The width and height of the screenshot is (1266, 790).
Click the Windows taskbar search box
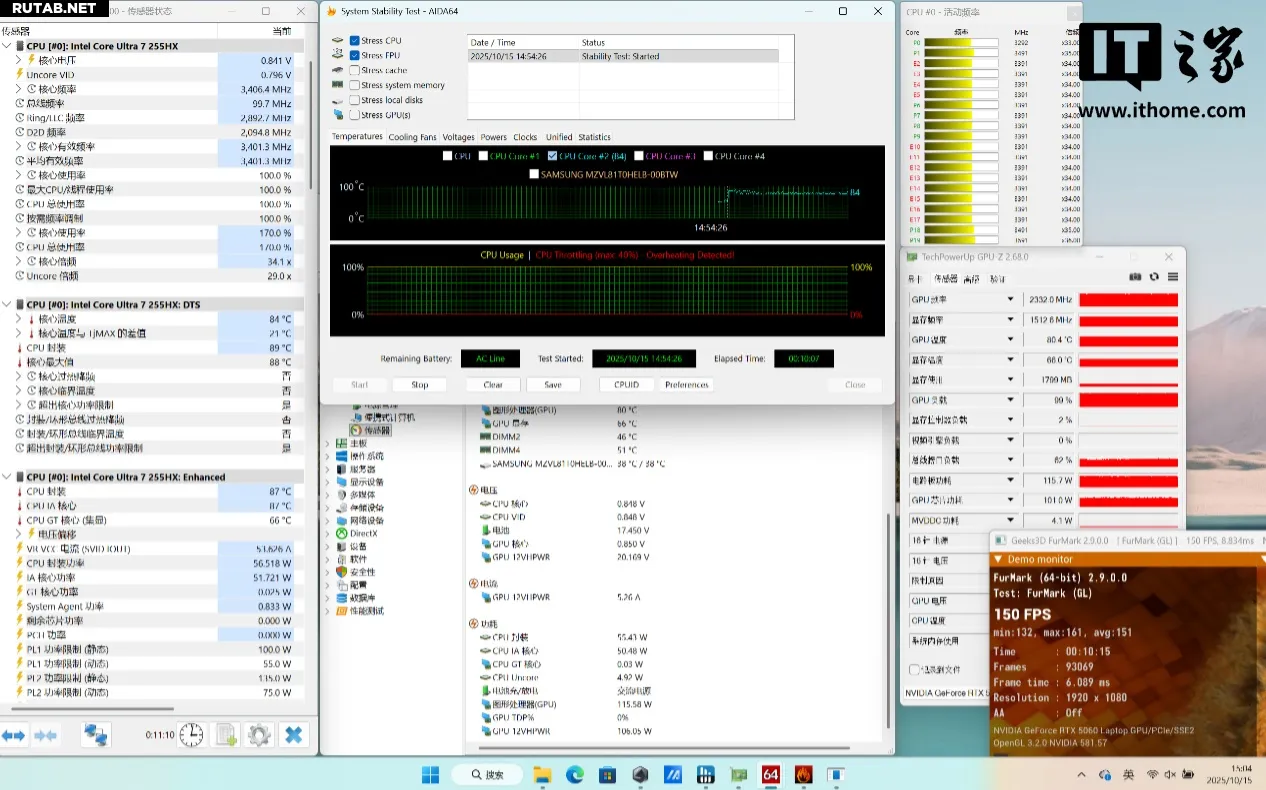[x=485, y=775]
